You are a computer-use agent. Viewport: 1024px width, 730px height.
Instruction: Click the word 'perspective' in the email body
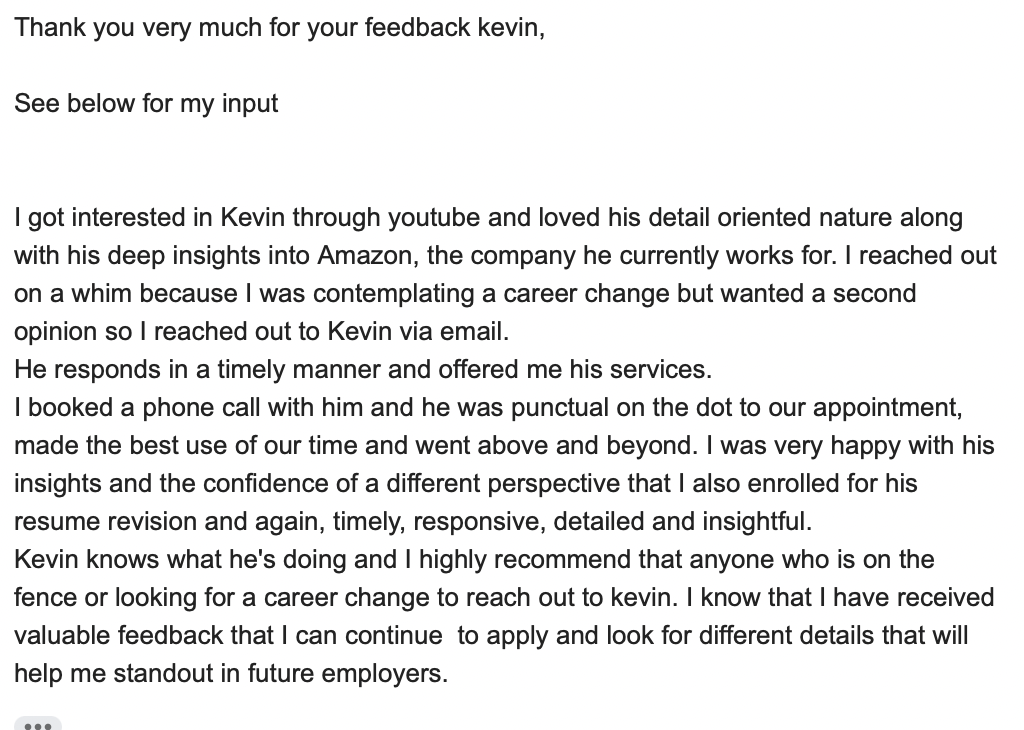(553, 484)
